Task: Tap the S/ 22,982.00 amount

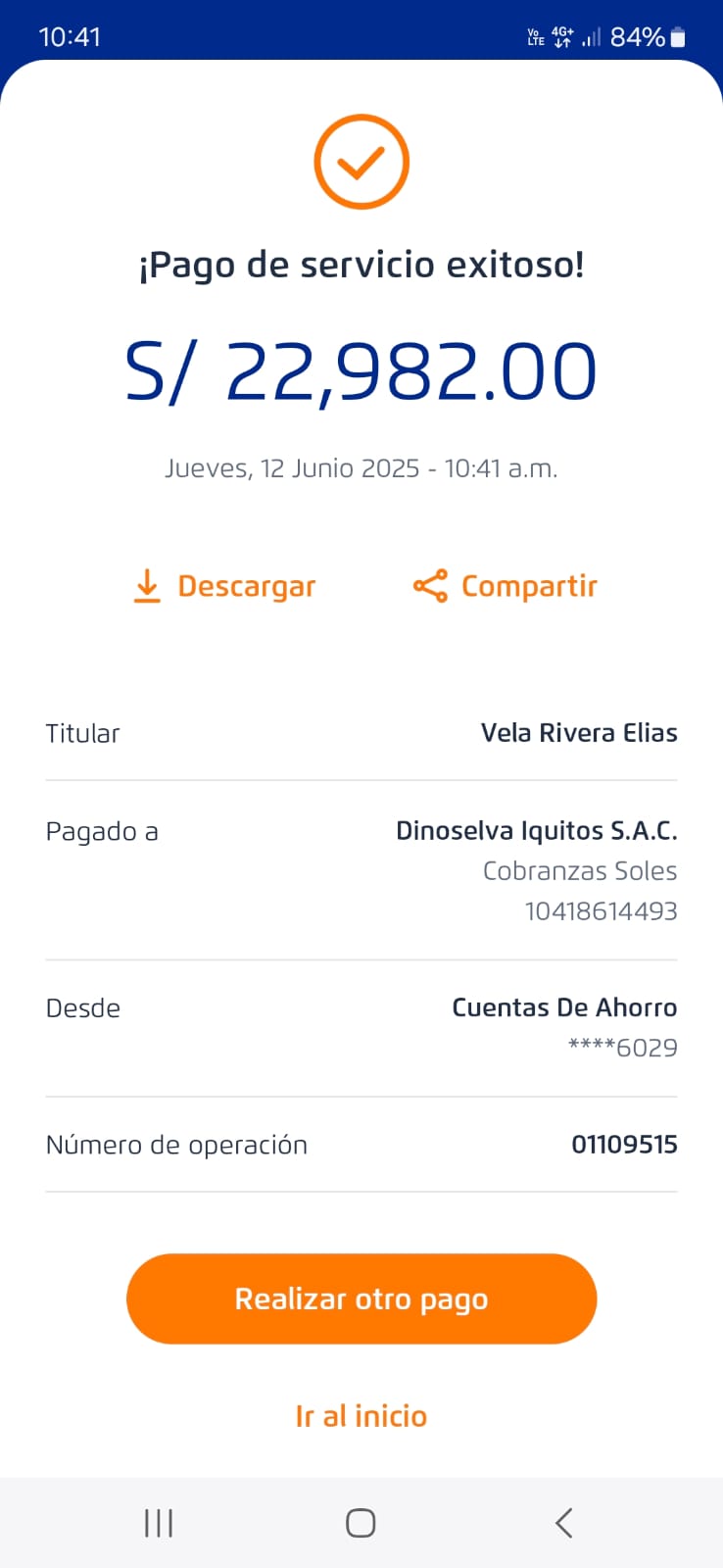Action: [361, 371]
